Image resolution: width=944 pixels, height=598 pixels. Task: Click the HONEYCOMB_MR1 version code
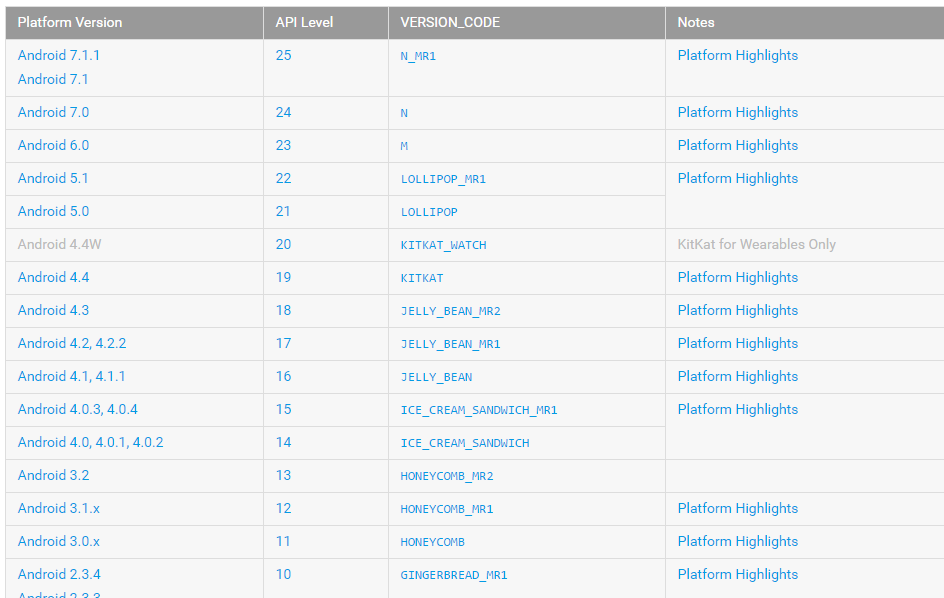(x=447, y=509)
